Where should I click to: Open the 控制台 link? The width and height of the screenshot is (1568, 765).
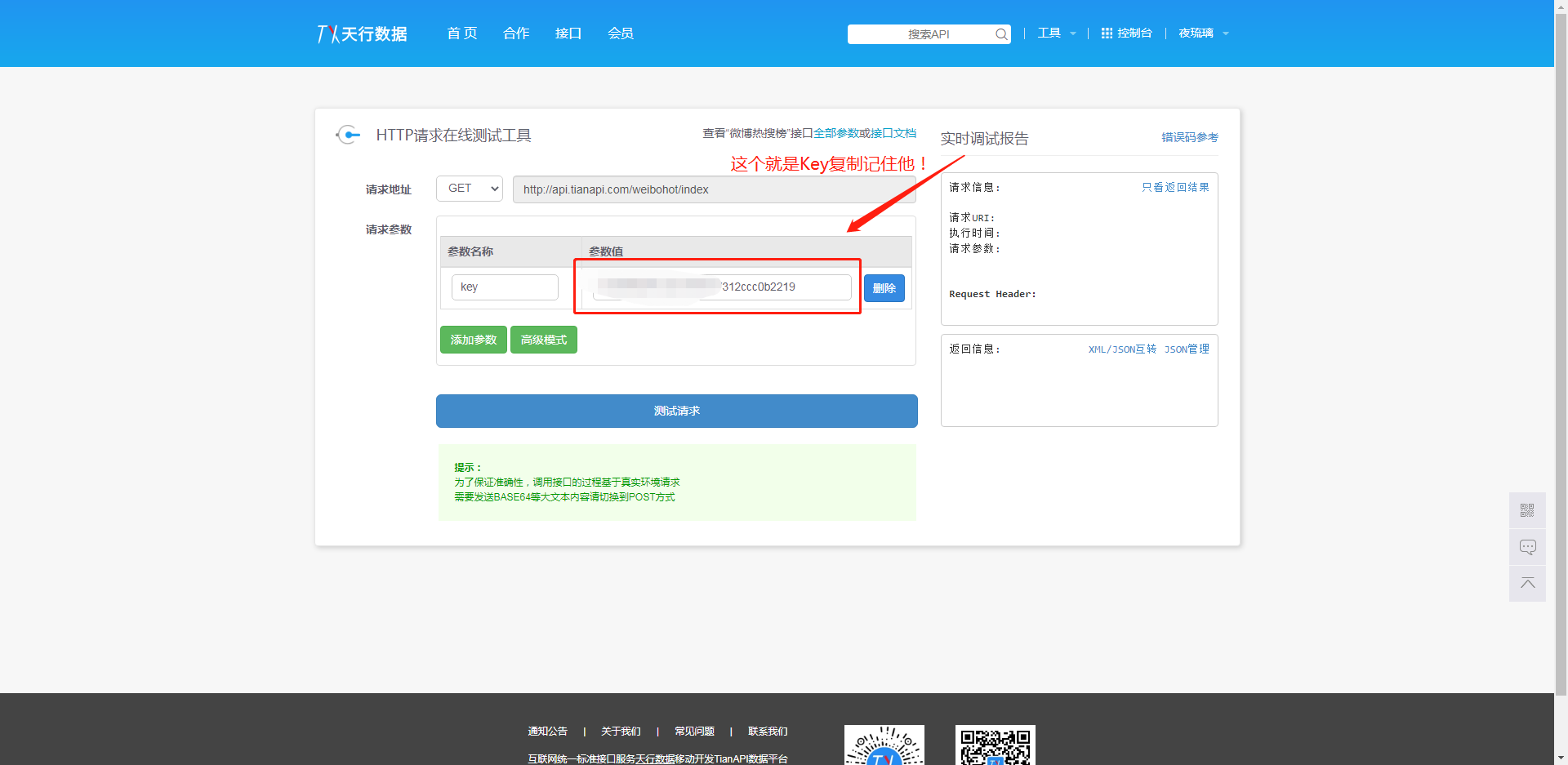tap(1135, 33)
